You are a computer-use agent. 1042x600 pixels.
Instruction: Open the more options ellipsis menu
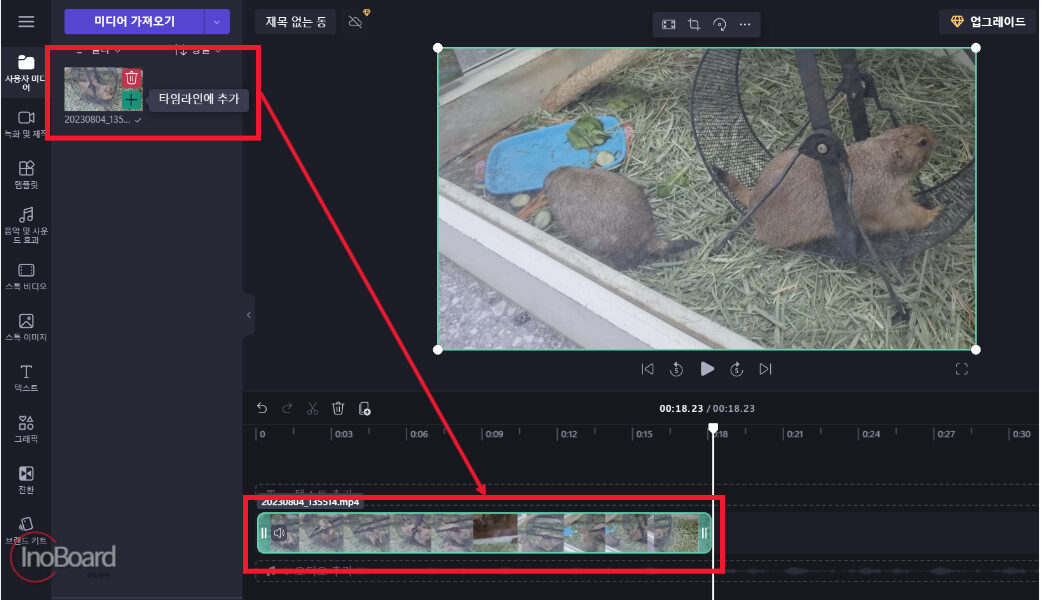click(745, 25)
